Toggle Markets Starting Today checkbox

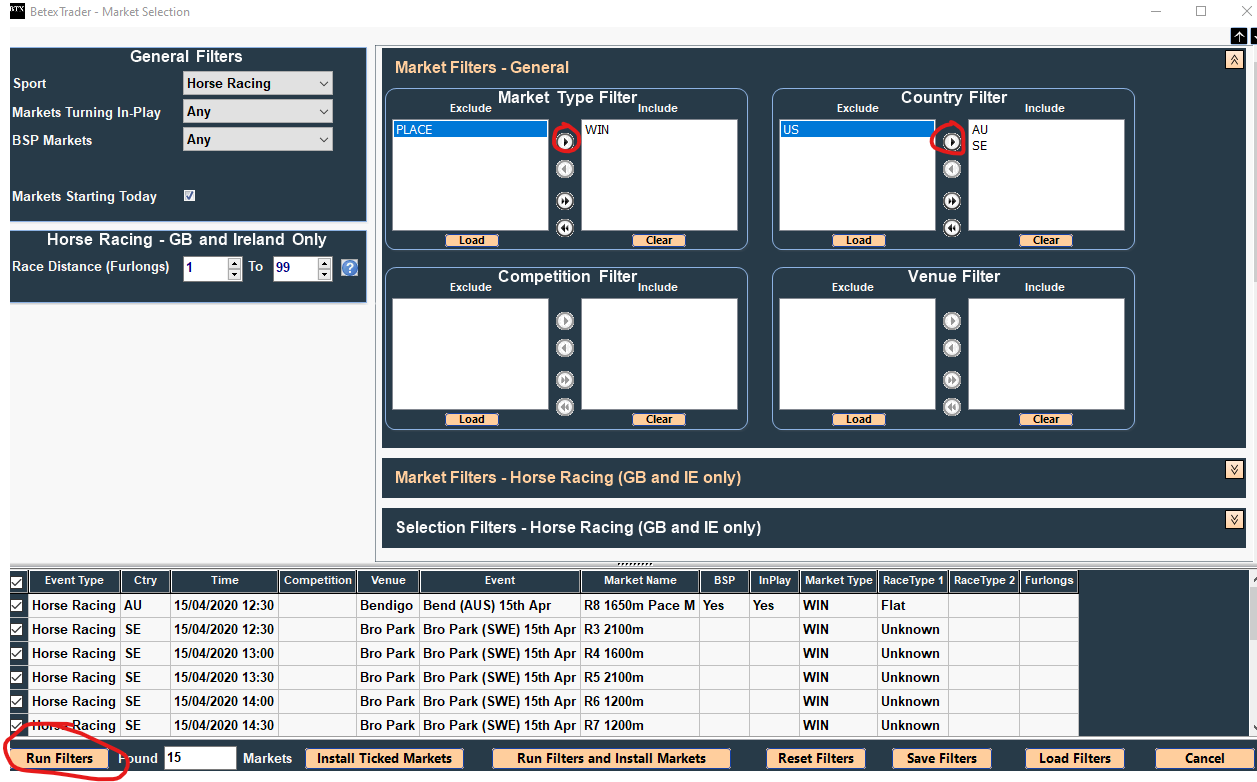(190, 196)
